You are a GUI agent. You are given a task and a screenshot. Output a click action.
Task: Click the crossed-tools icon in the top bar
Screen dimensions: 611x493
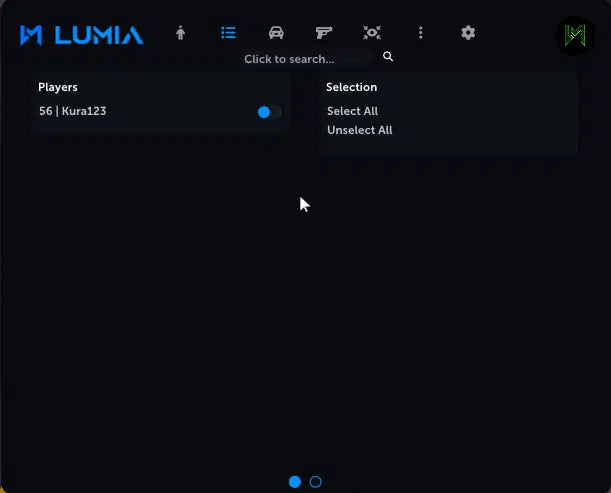372,33
